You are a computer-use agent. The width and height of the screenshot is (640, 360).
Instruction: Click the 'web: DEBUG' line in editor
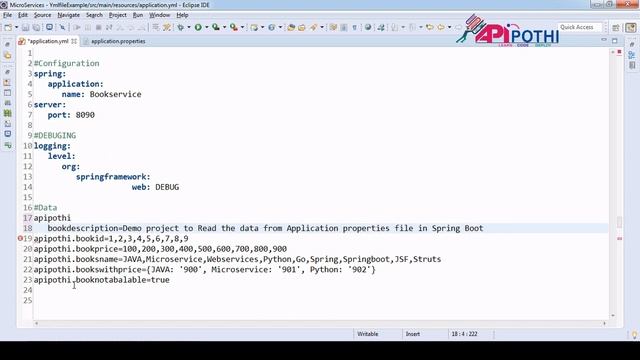pyautogui.click(x=156, y=187)
